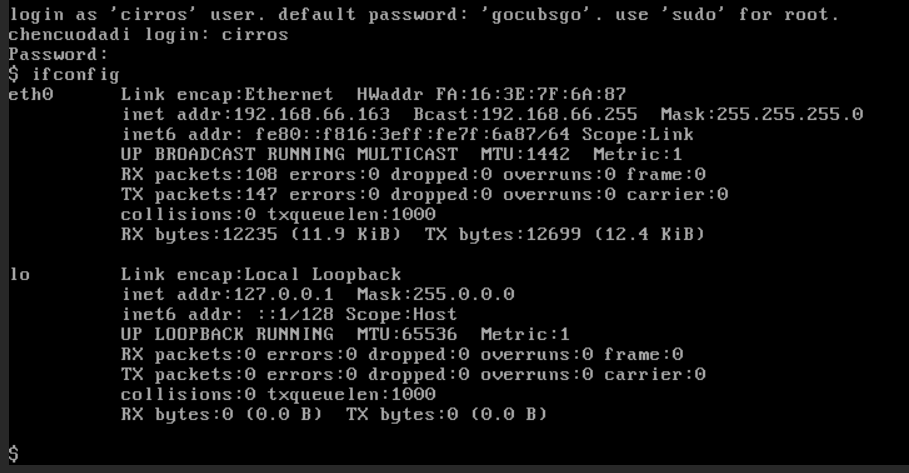Screen dimensions: 909x473
Task: Click the RX bytes:12235 value
Action: click(x=199, y=235)
